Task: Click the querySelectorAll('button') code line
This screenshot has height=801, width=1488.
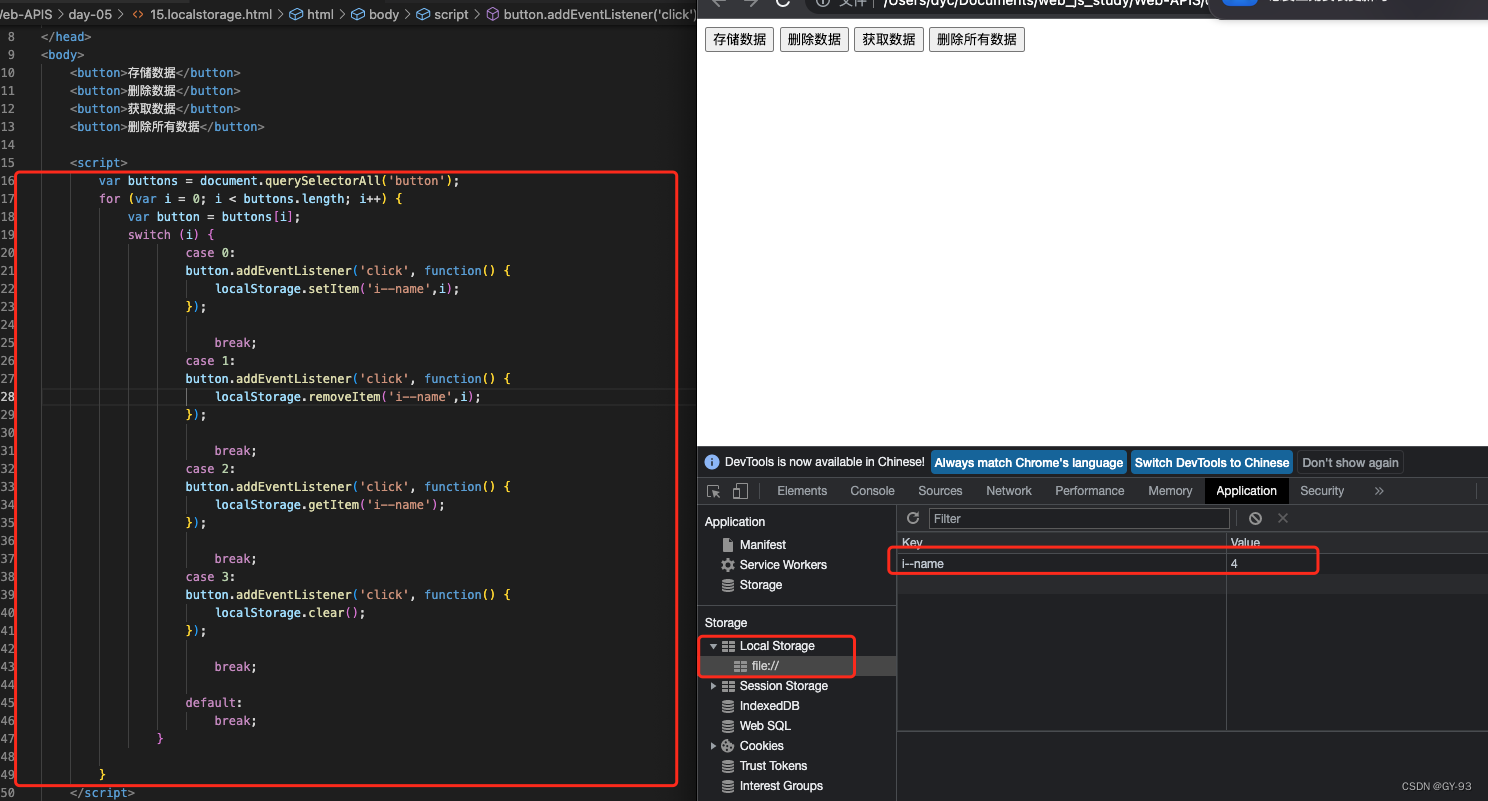Action: pos(279,181)
